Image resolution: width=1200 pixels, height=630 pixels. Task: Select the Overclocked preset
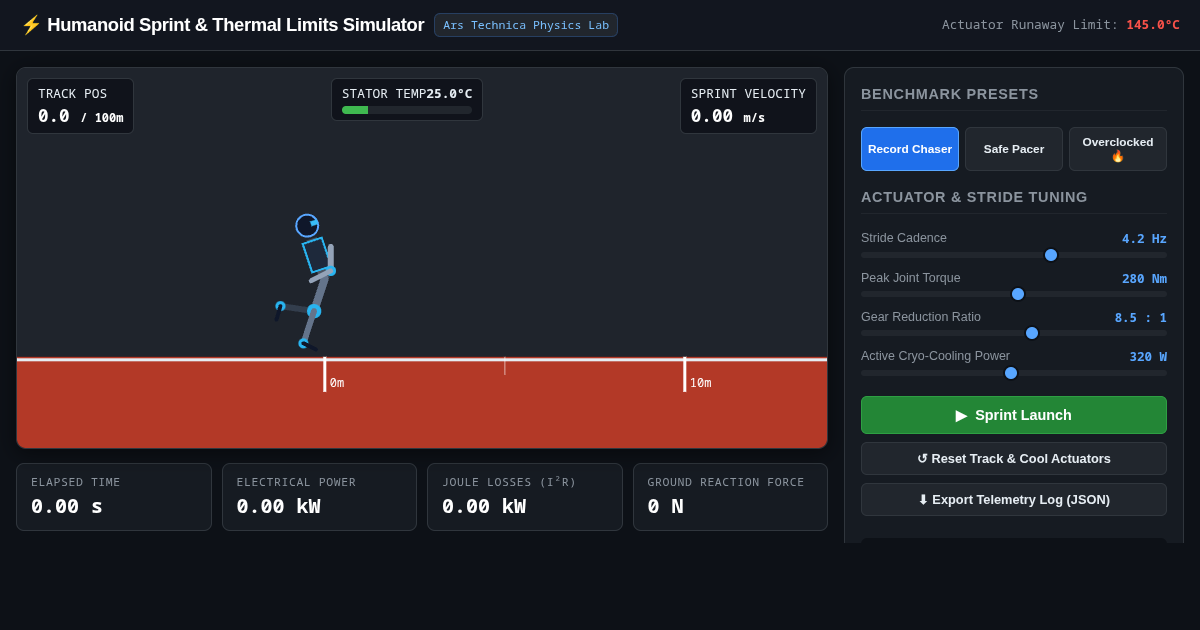(1118, 149)
